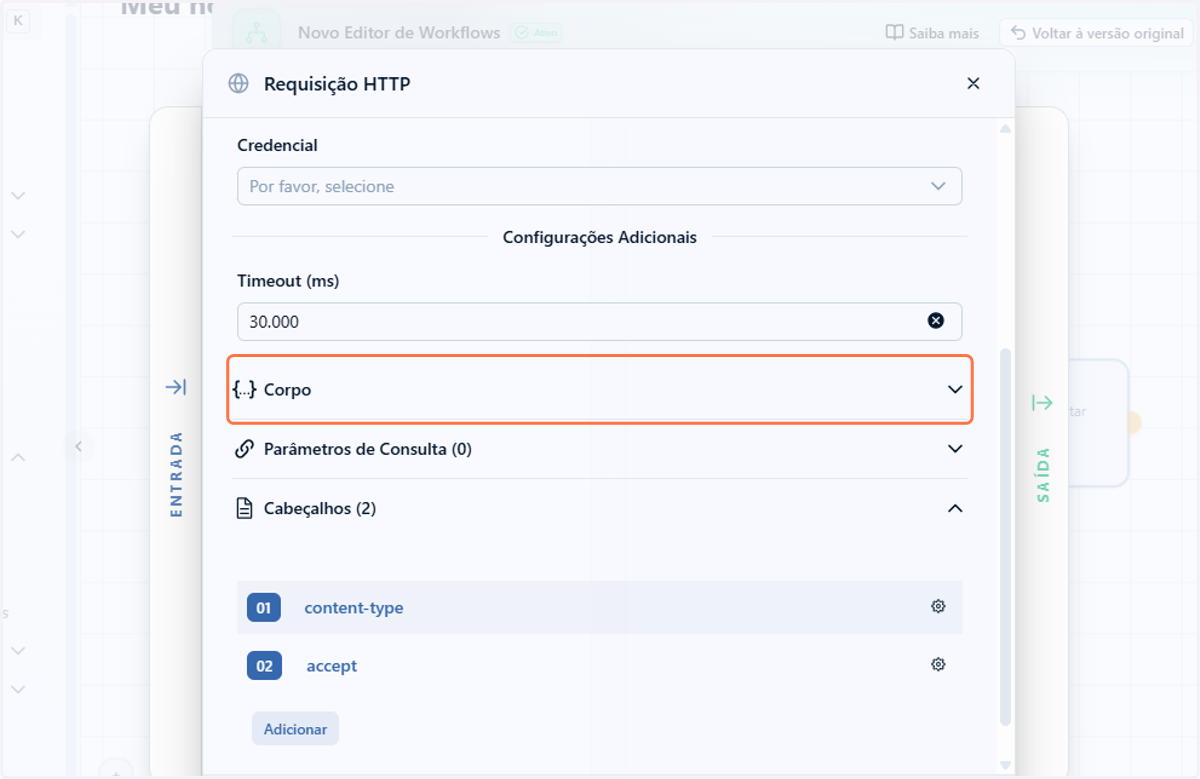This screenshot has height=779, width=1200.
Task: Click the ENTRADA vertical label
Action: (176, 474)
